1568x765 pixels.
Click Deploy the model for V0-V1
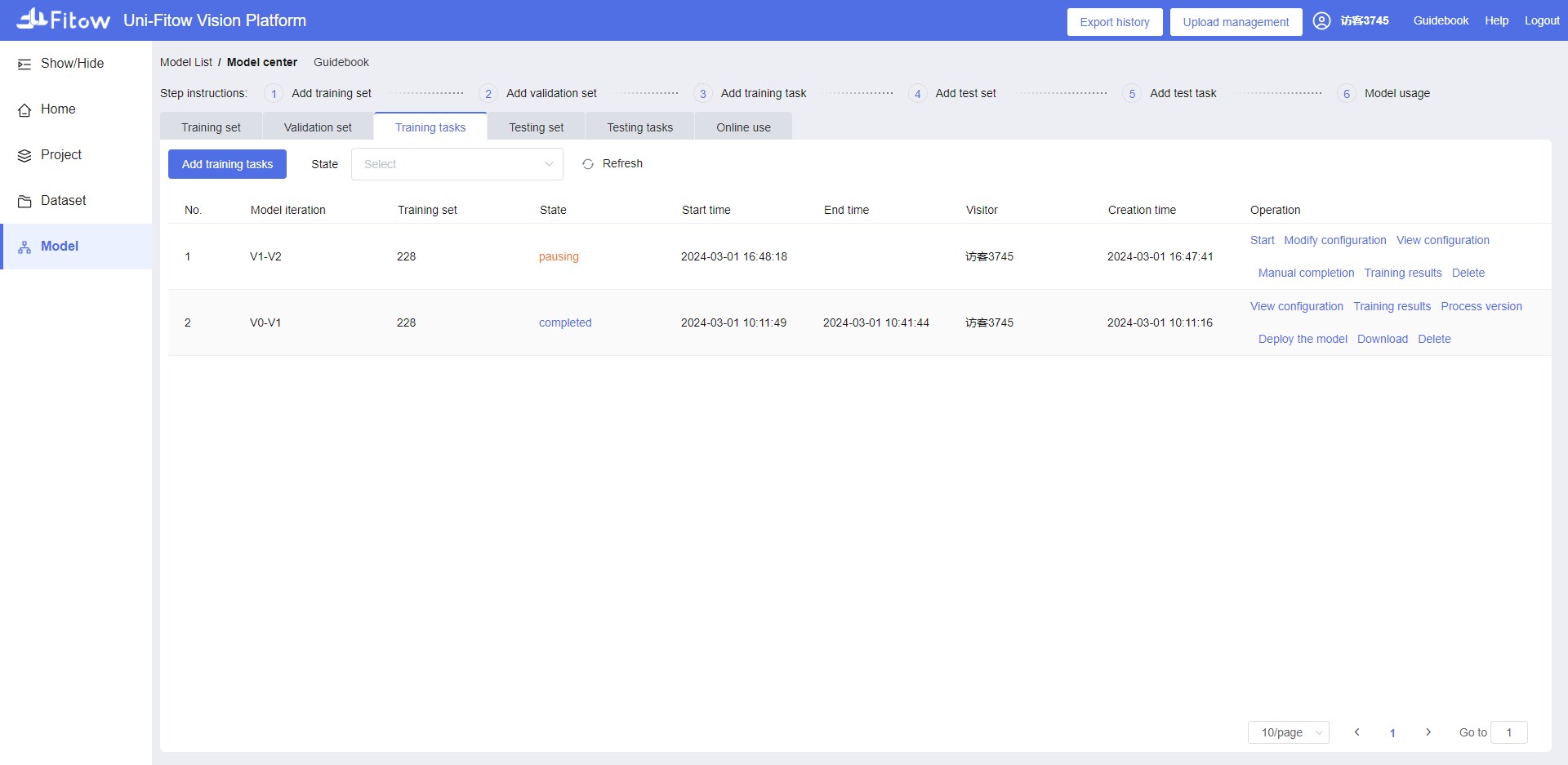tap(1303, 339)
